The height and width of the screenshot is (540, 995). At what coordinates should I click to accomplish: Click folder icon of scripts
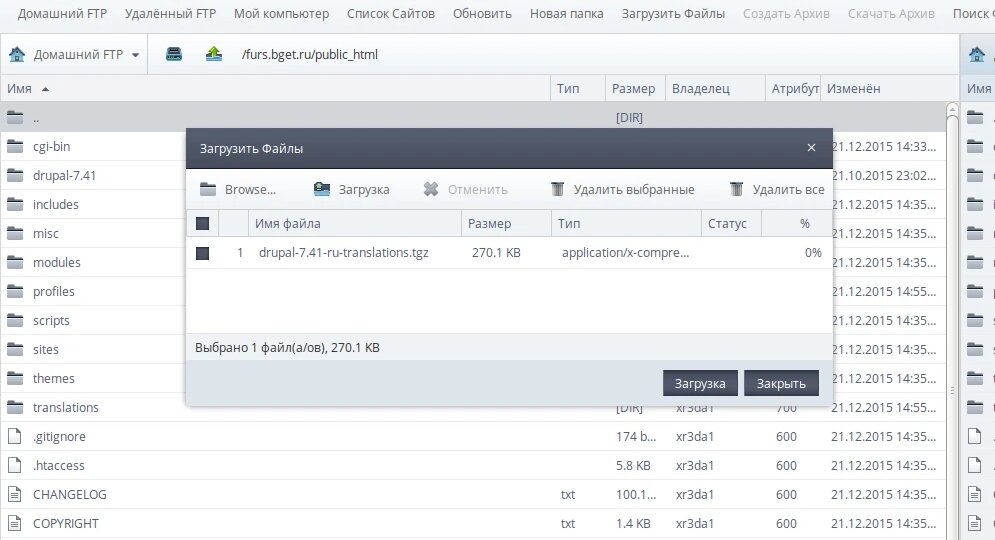(15, 320)
